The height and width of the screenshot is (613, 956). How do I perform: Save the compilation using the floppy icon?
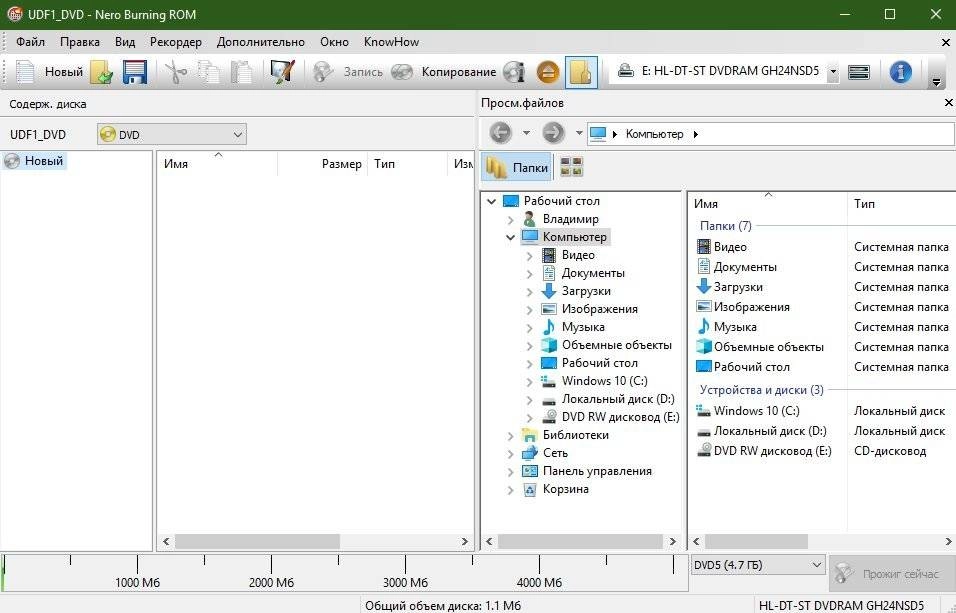tap(135, 72)
